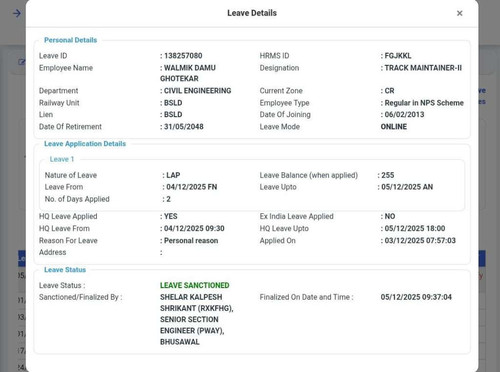Click Date Of Retirement 31/05/2048
This screenshot has height=372, width=500.
[184, 127]
